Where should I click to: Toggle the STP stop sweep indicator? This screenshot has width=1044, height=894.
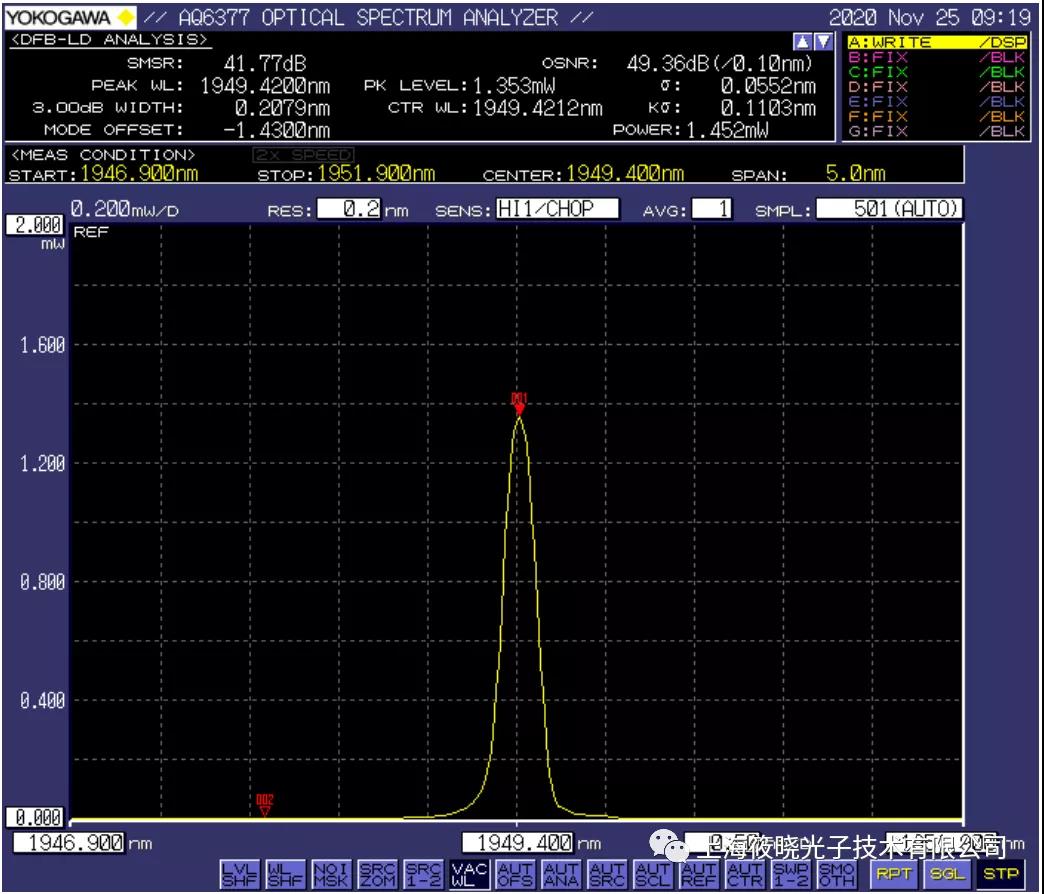pyautogui.click(x=1000, y=874)
